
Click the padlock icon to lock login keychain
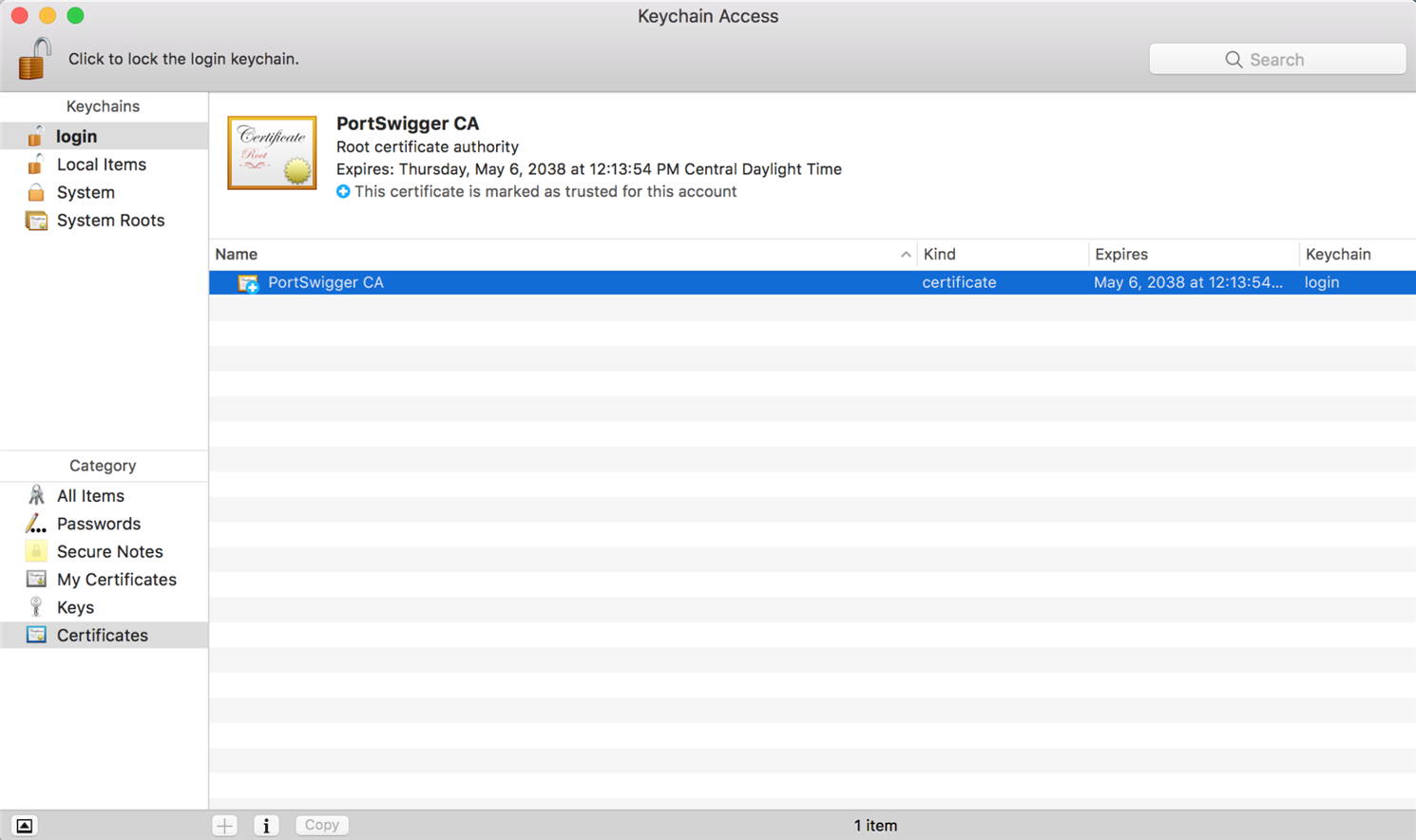(34, 59)
